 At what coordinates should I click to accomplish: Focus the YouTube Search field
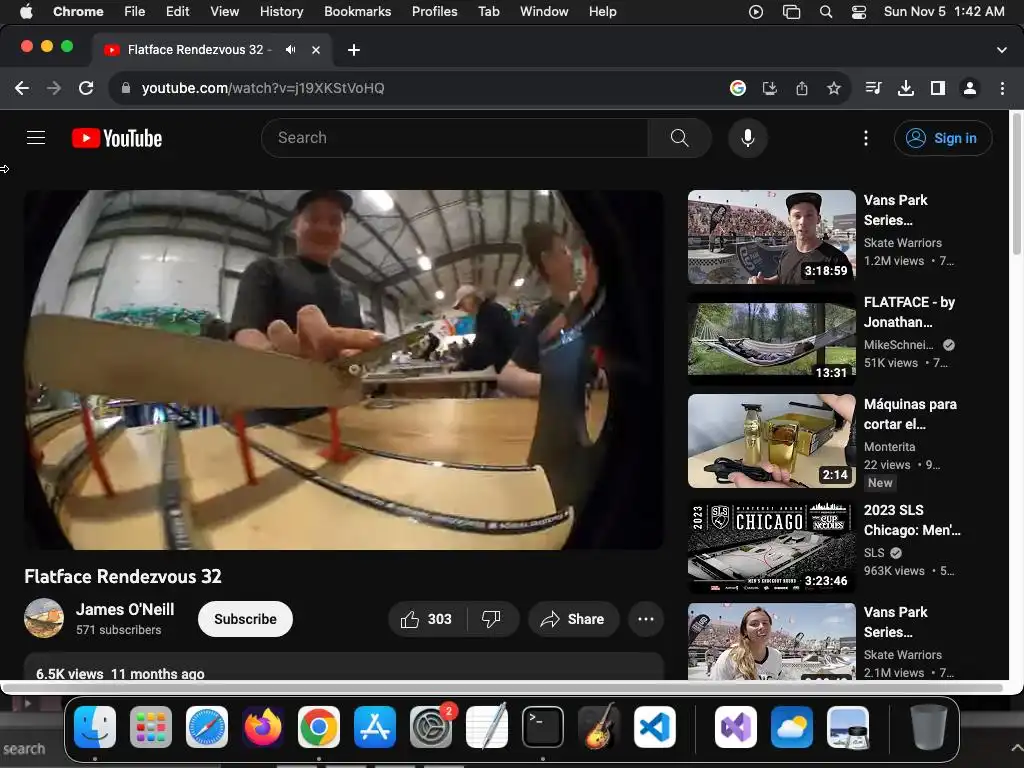click(x=455, y=138)
